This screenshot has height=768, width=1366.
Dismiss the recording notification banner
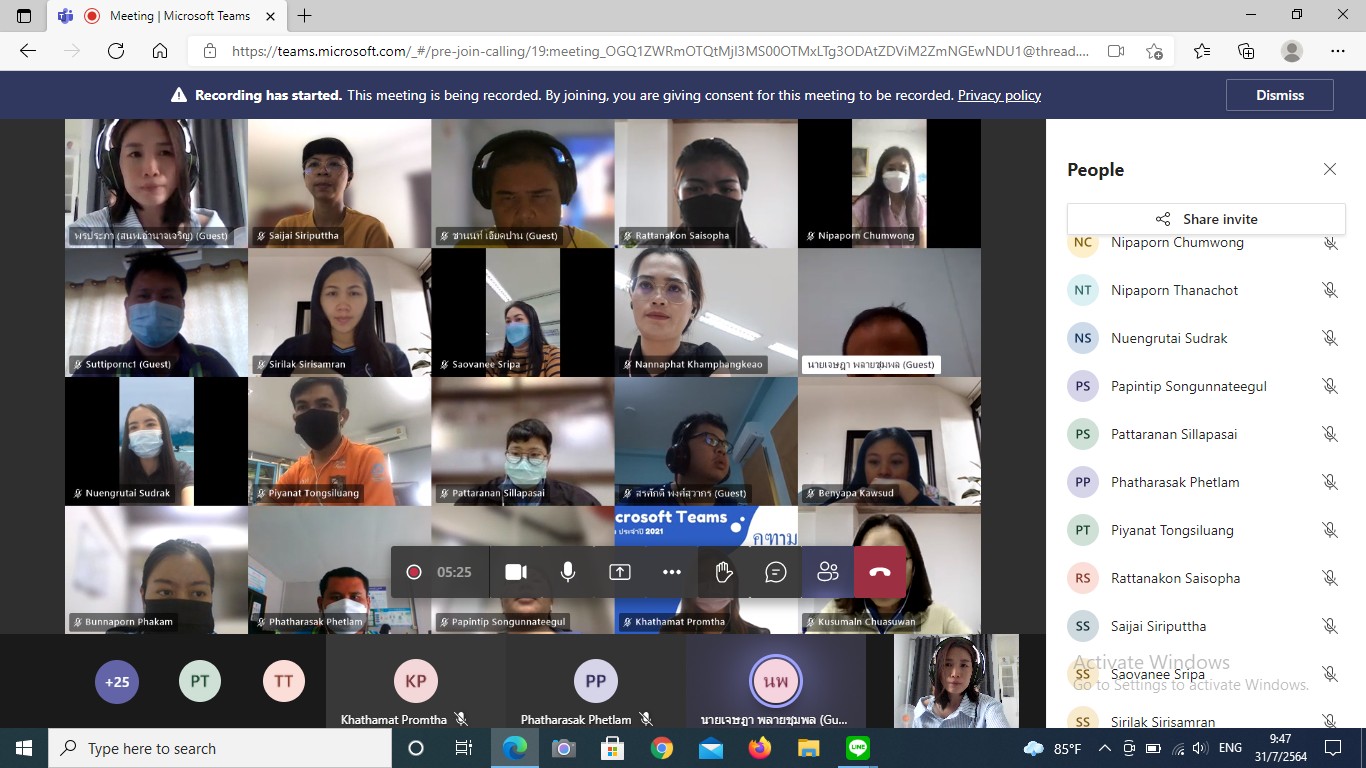click(x=1280, y=95)
